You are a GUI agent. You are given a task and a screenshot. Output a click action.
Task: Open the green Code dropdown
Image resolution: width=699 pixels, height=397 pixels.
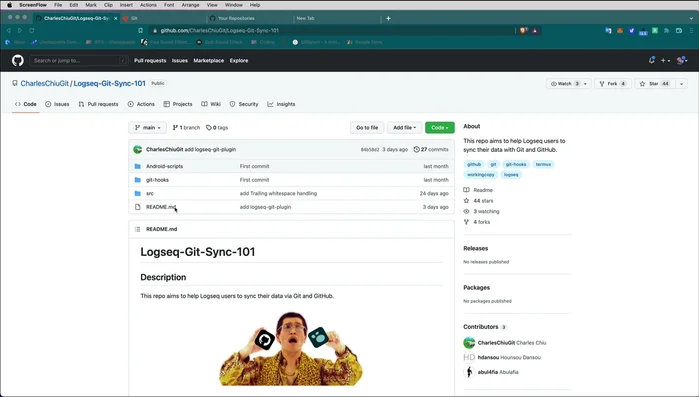click(x=440, y=127)
